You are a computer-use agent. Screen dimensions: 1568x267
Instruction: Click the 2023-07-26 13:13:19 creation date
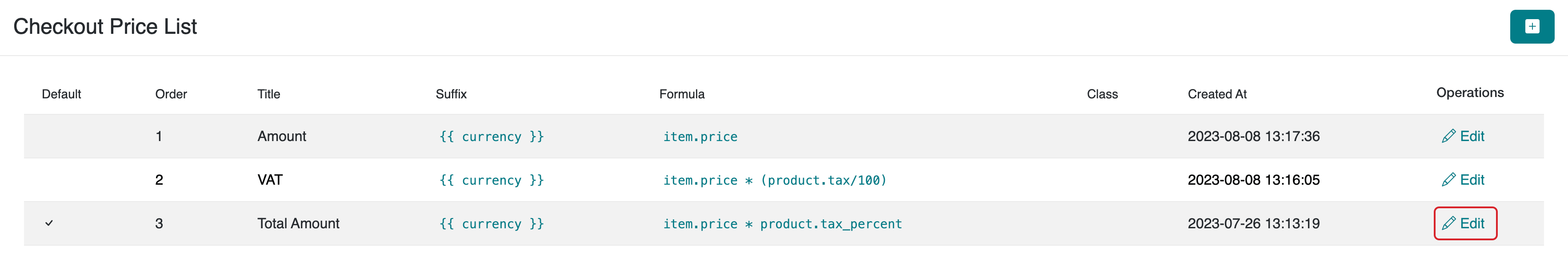point(1253,224)
